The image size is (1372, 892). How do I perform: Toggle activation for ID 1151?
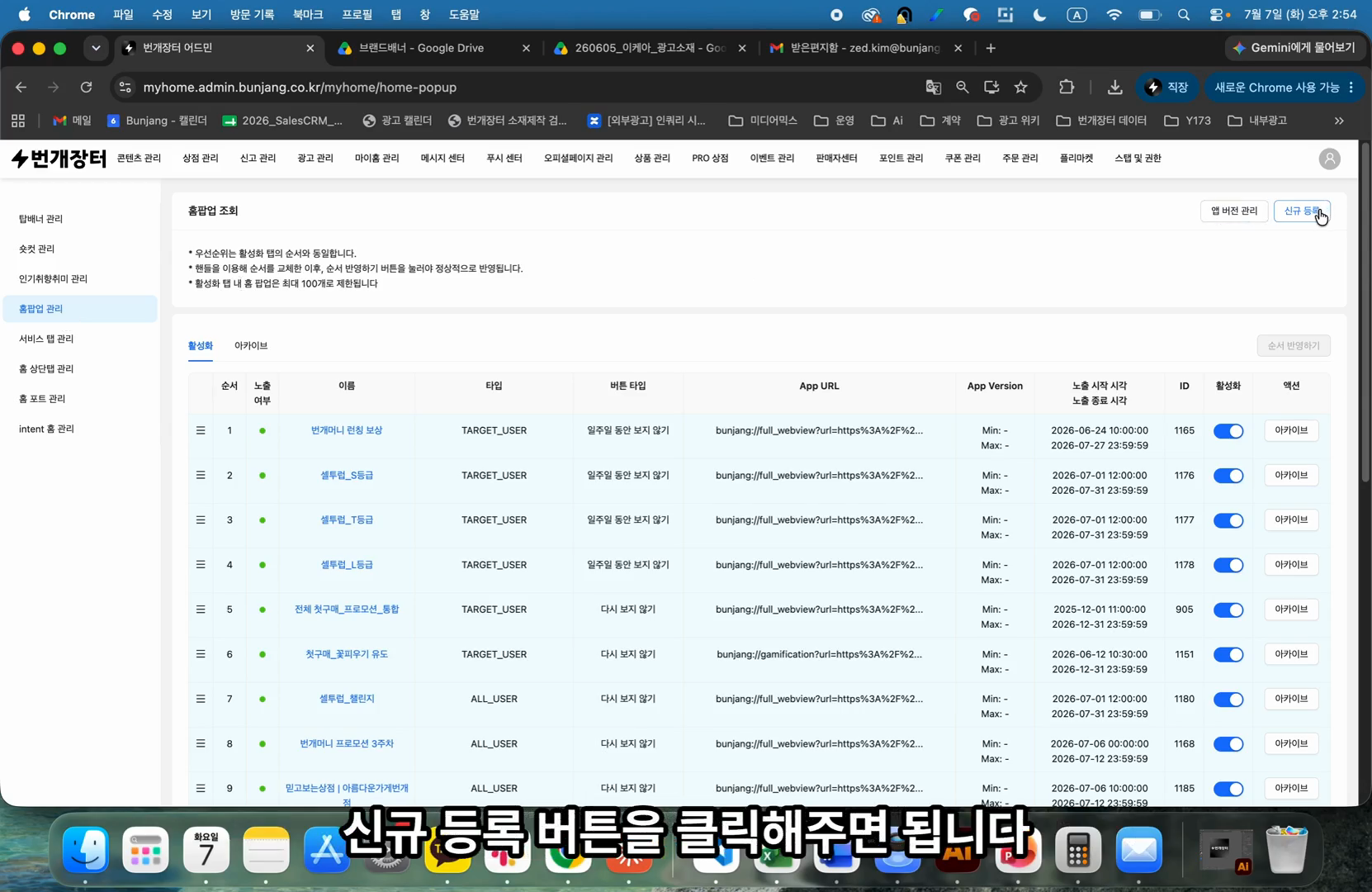(x=1228, y=655)
